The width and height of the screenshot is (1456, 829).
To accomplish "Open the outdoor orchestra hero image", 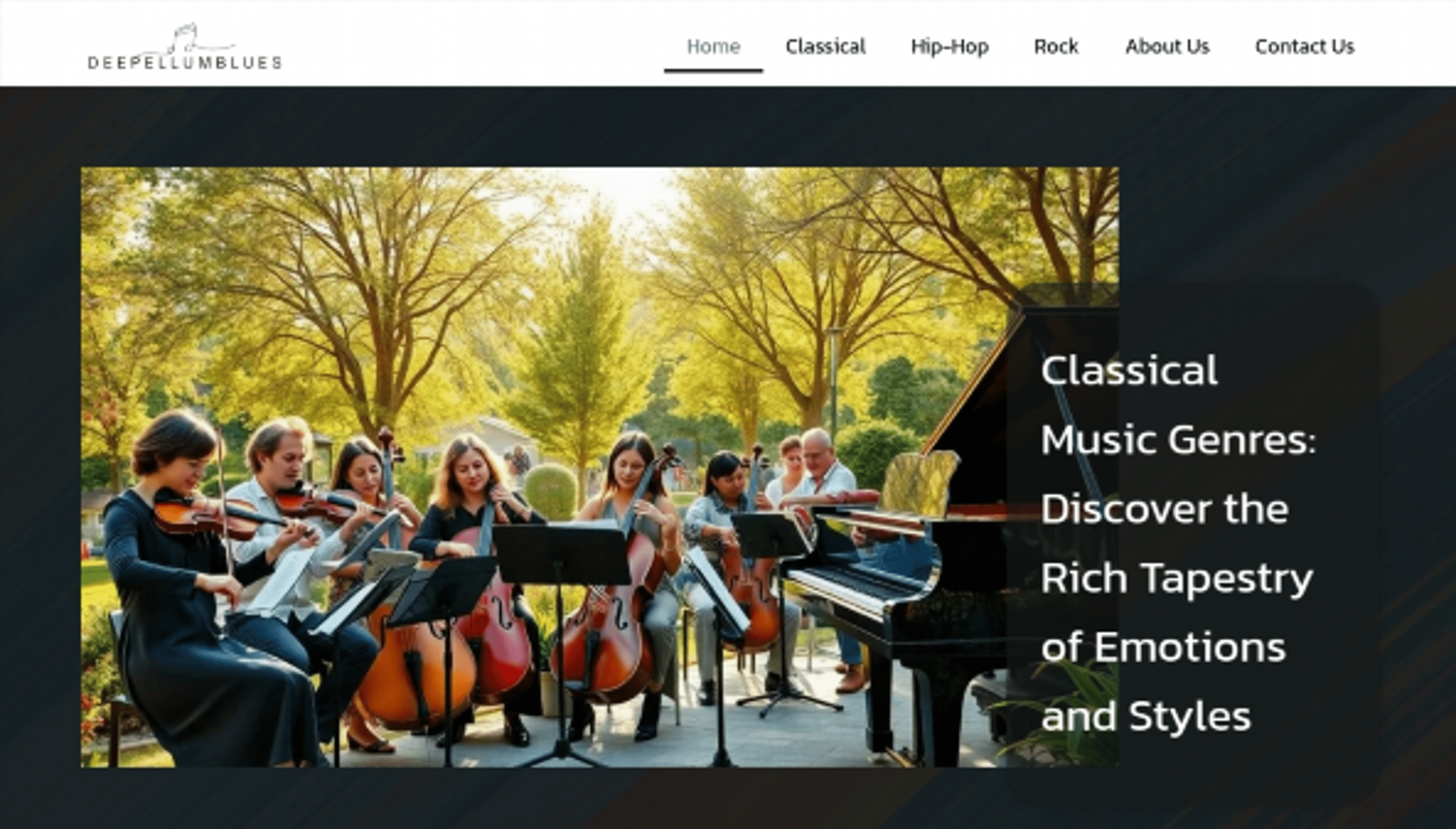I will click(600, 467).
